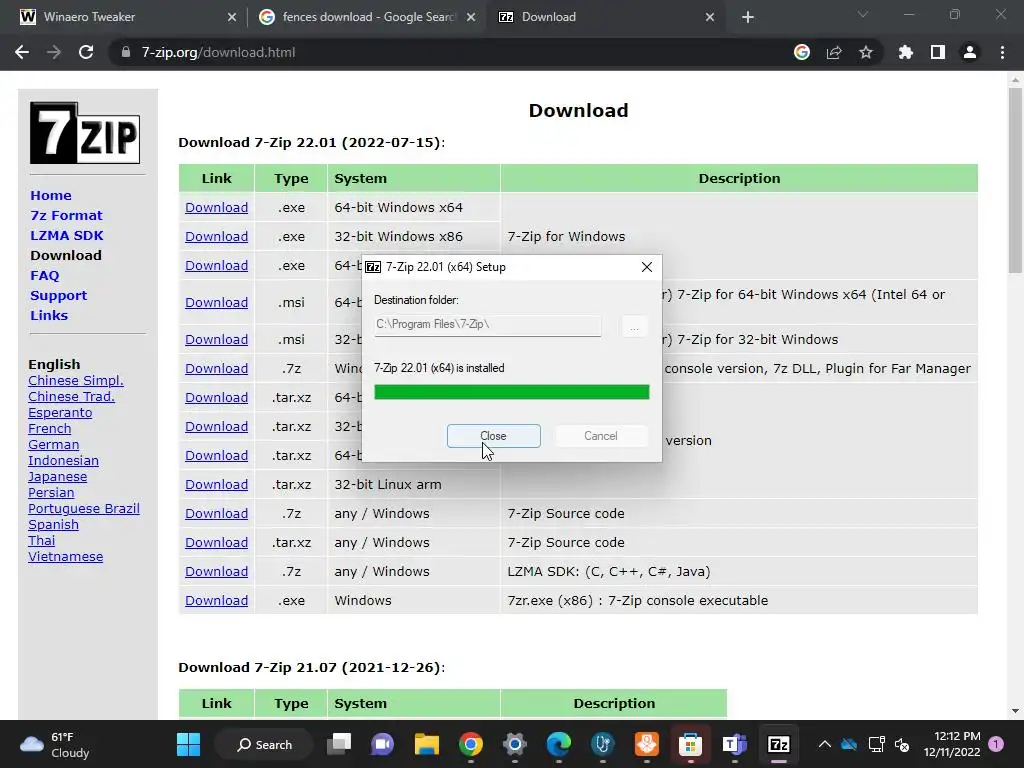Click the taskbar Search box

point(264,744)
